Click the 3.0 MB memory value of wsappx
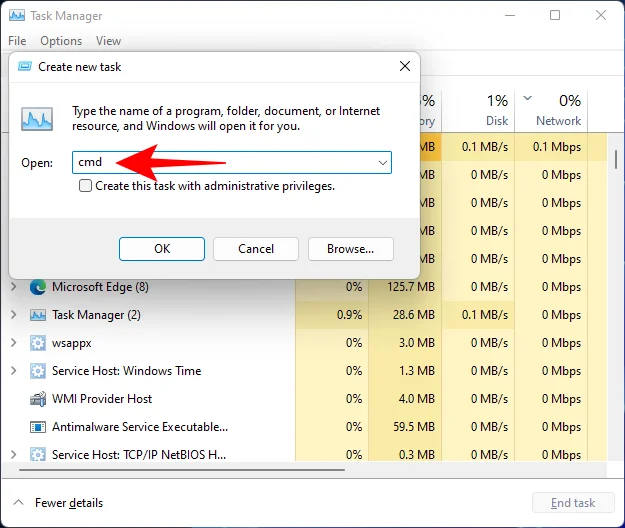This screenshot has width=625, height=528. 417,343
